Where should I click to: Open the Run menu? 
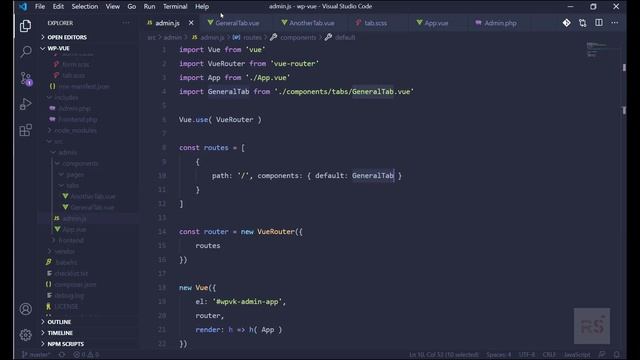coord(149,7)
